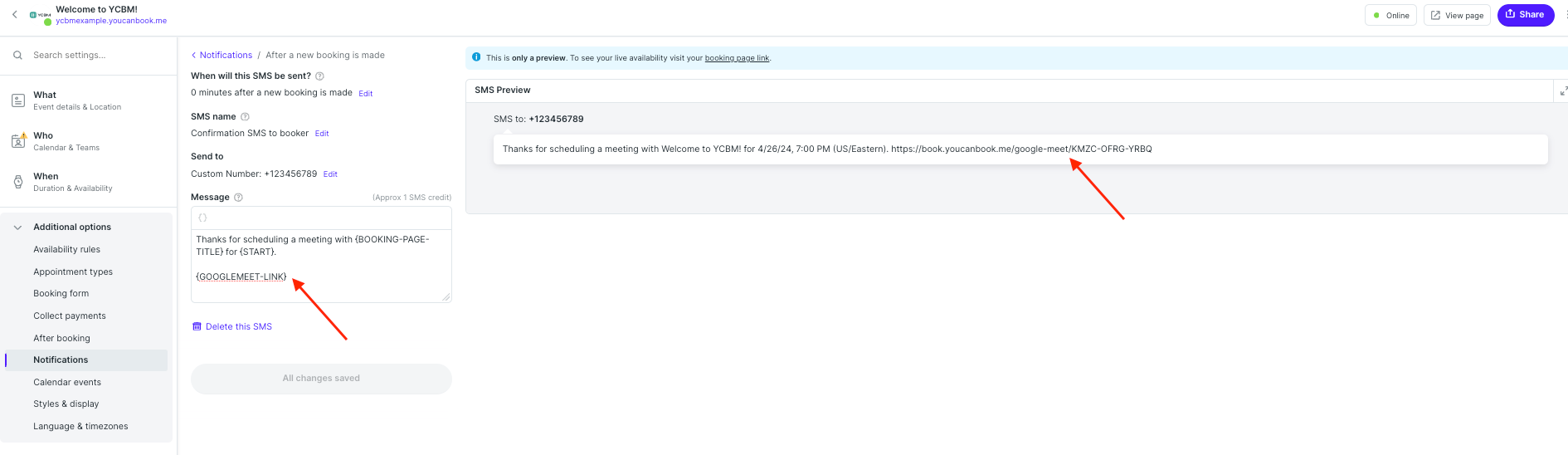Edit the Send to number

click(x=330, y=174)
